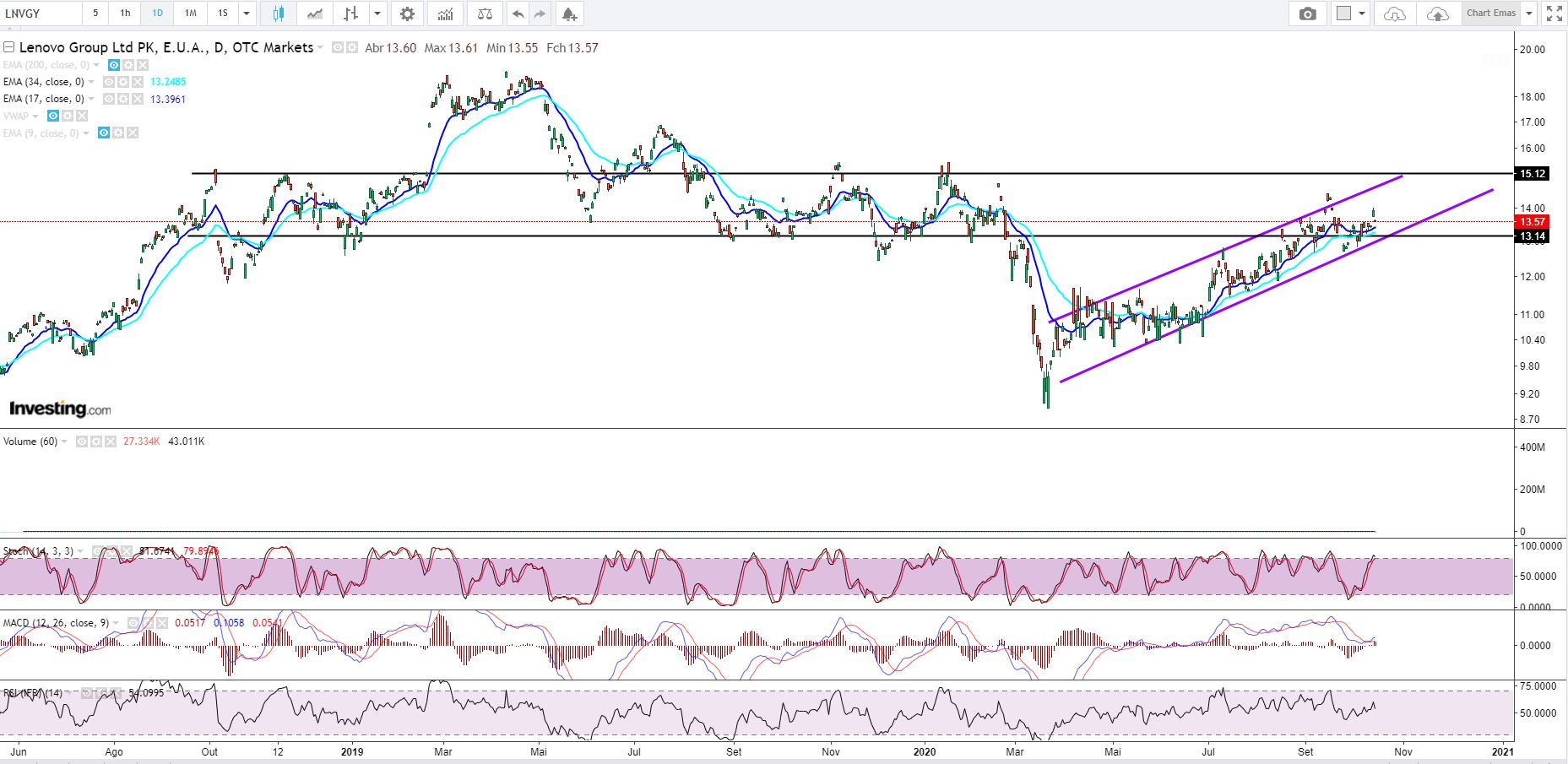Expand the Lenovo Group series title menu
The height and width of the screenshot is (764, 1568).
pos(320,48)
